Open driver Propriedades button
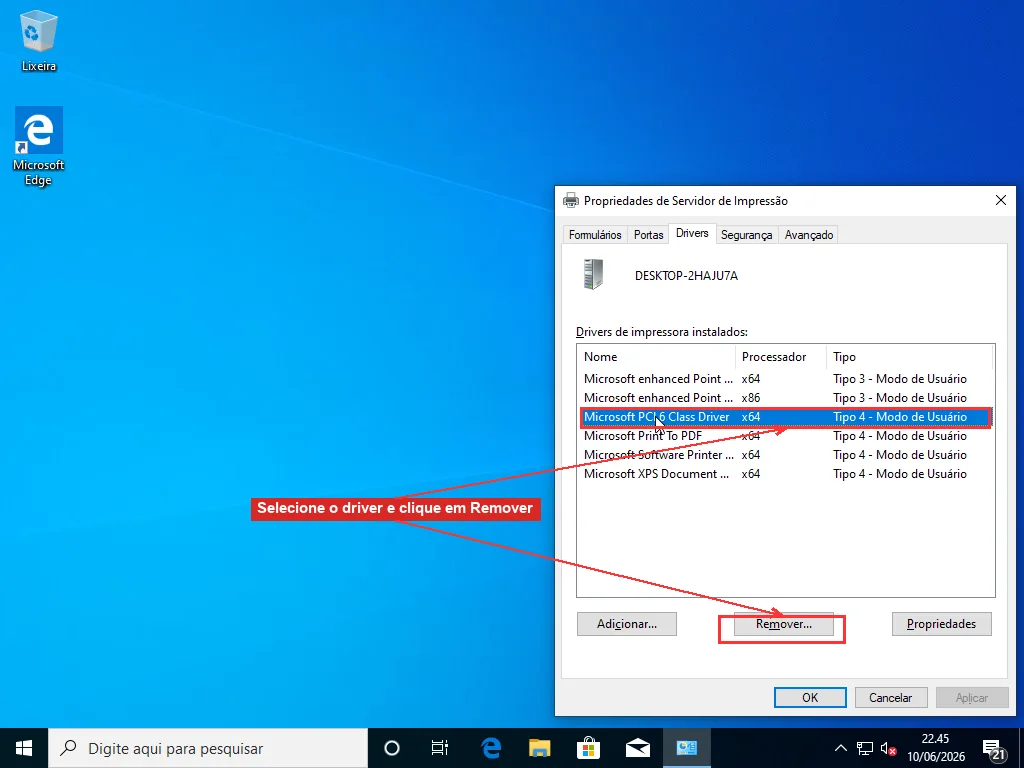This screenshot has width=1024, height=768. (x=942, y=624)
